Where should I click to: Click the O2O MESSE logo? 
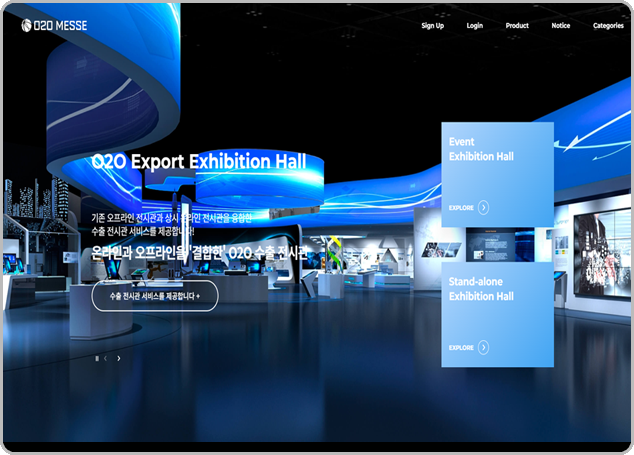pos(54,25)
